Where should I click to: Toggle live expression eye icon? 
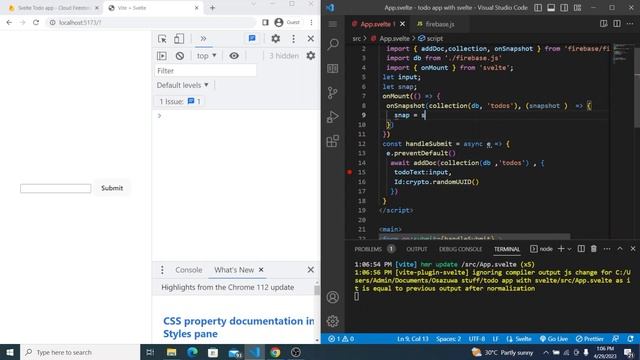pos(234,56)
